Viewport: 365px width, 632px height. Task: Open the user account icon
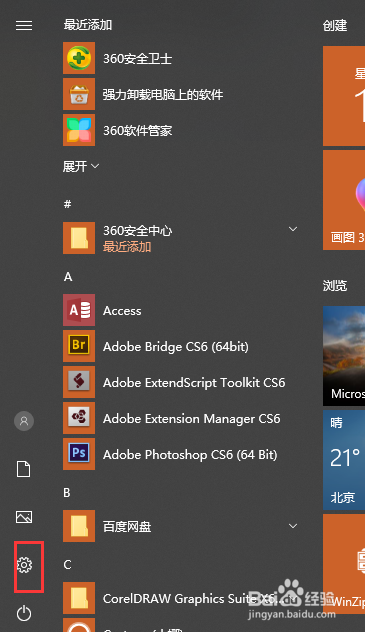click(24, 421)
